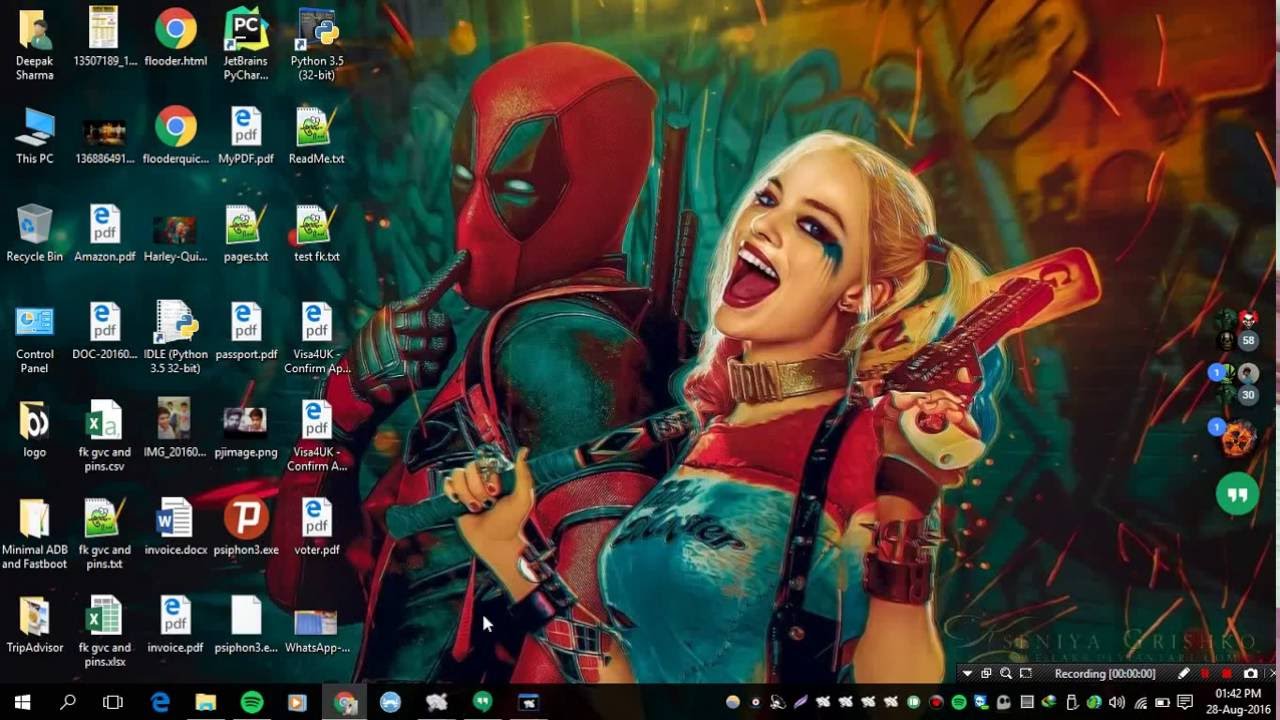Open clock showing 01:42 PM
Screen dimensions: 1280x720
1238,703
